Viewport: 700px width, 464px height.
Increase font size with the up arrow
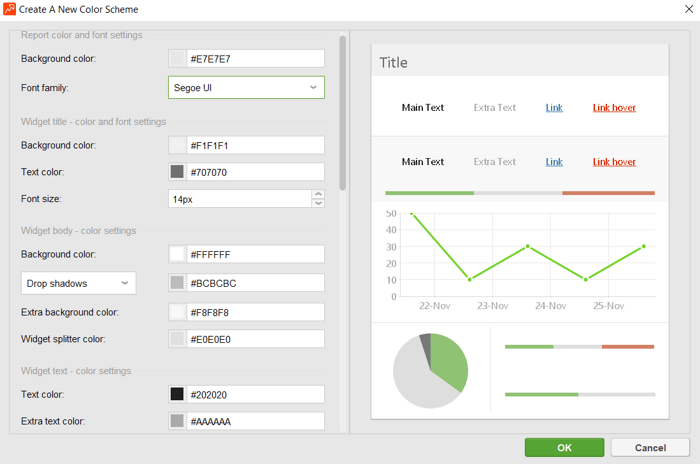click(318, 194)
